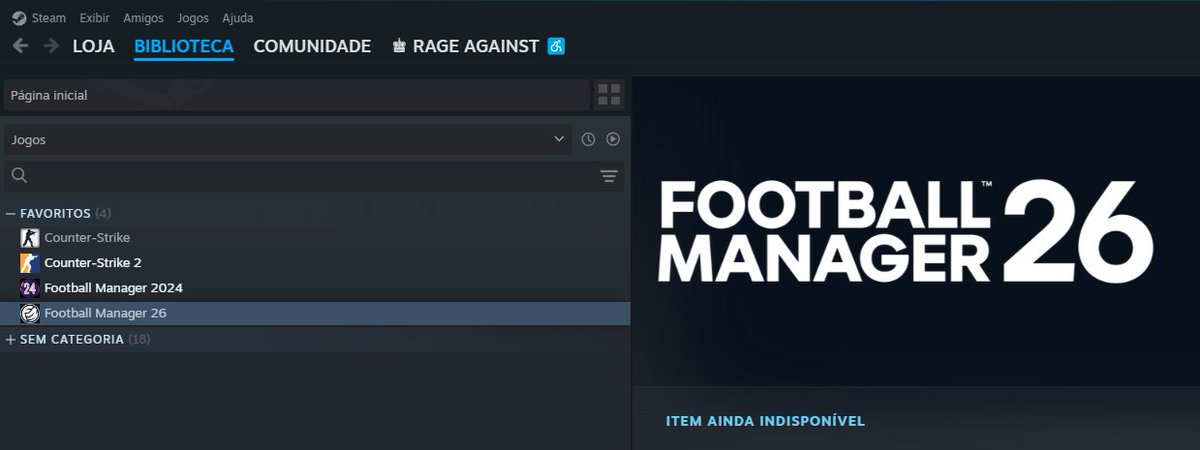The image size is (1200, 450).
Task: Open the advanced filter options icon
Action: [x=609, y=176]
